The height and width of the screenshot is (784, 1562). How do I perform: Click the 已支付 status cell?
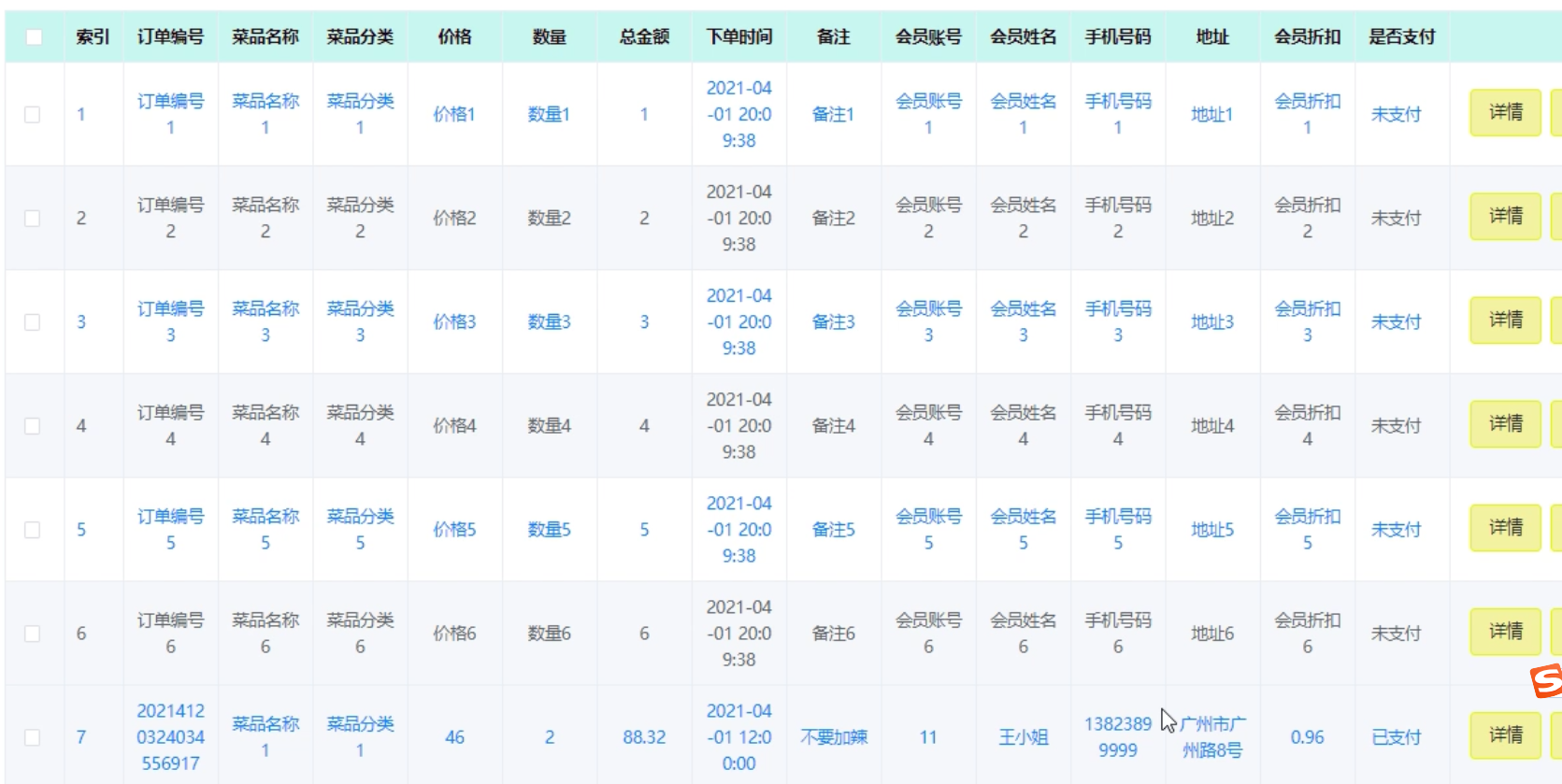[1396, 737]
